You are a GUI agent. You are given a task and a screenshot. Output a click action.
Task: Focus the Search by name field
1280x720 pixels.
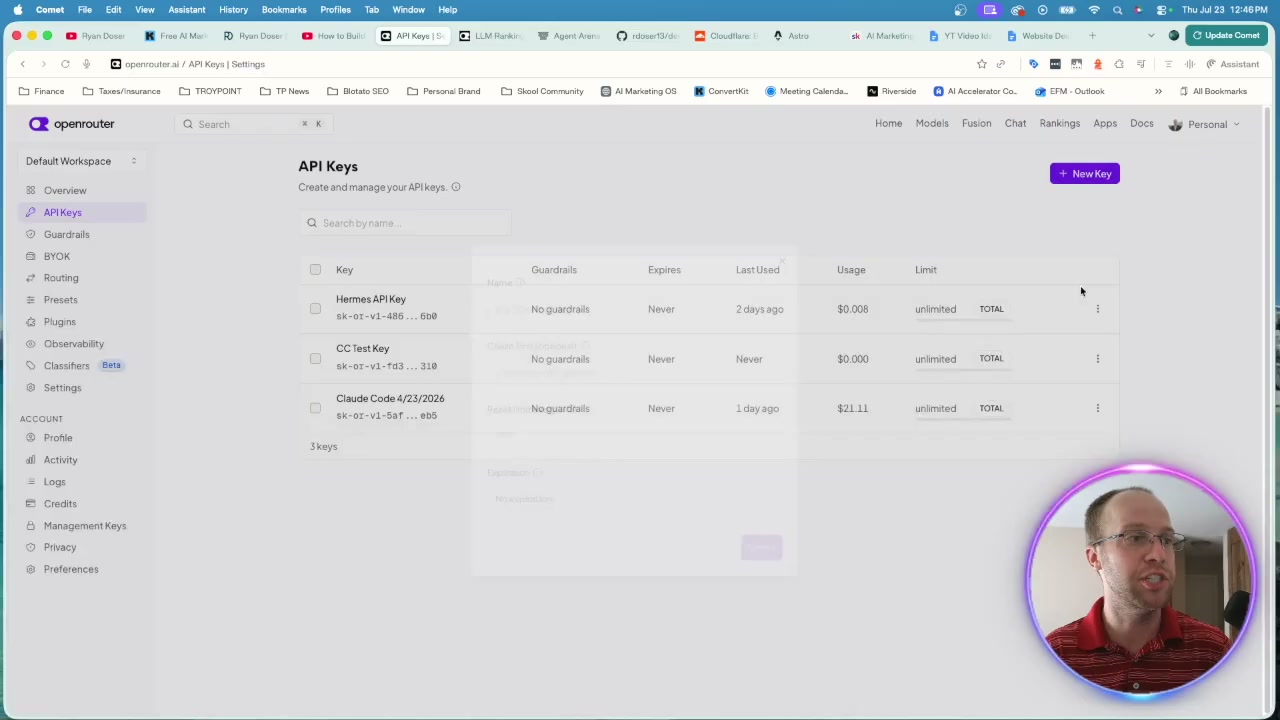click(x=405, y=223)
